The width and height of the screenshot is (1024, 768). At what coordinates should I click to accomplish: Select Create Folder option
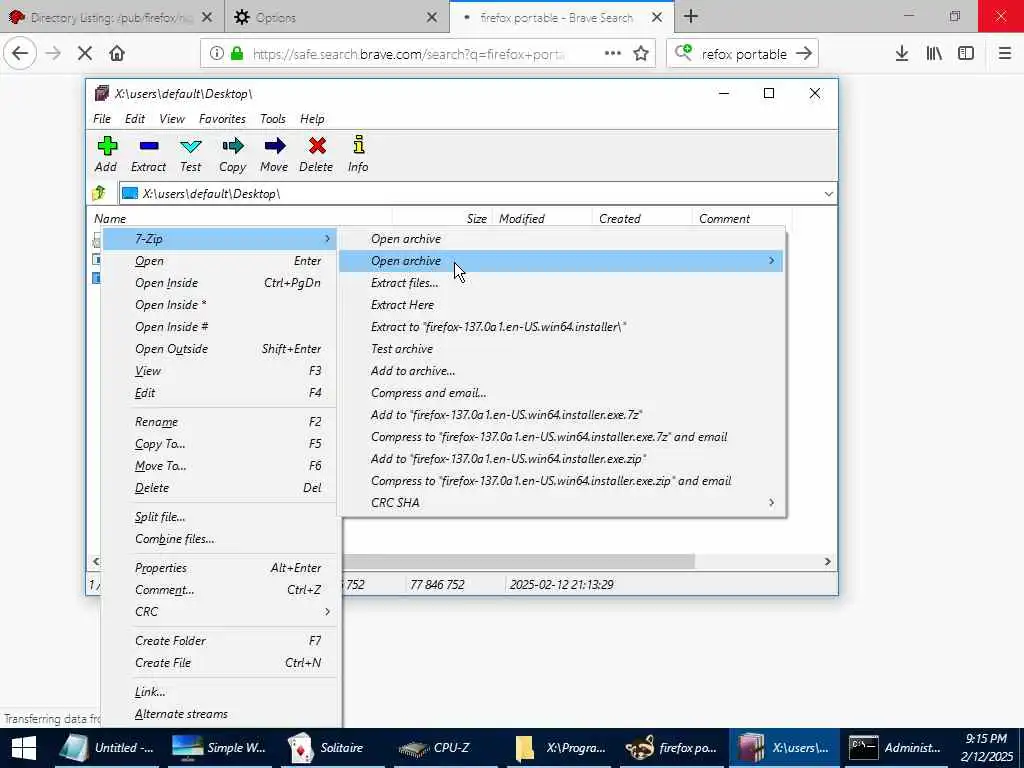point(220,641)
